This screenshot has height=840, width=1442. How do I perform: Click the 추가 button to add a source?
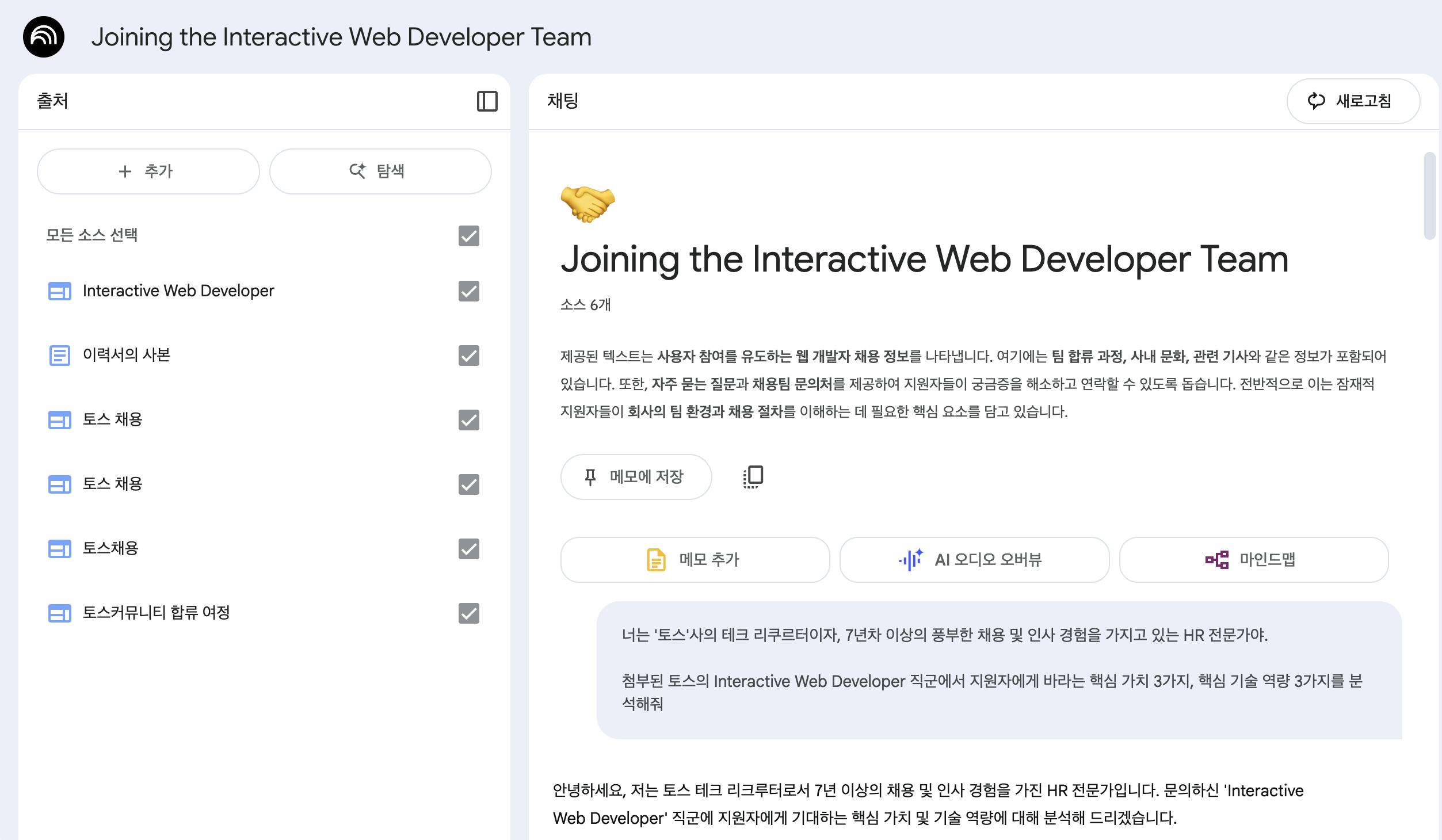[148, 171]
